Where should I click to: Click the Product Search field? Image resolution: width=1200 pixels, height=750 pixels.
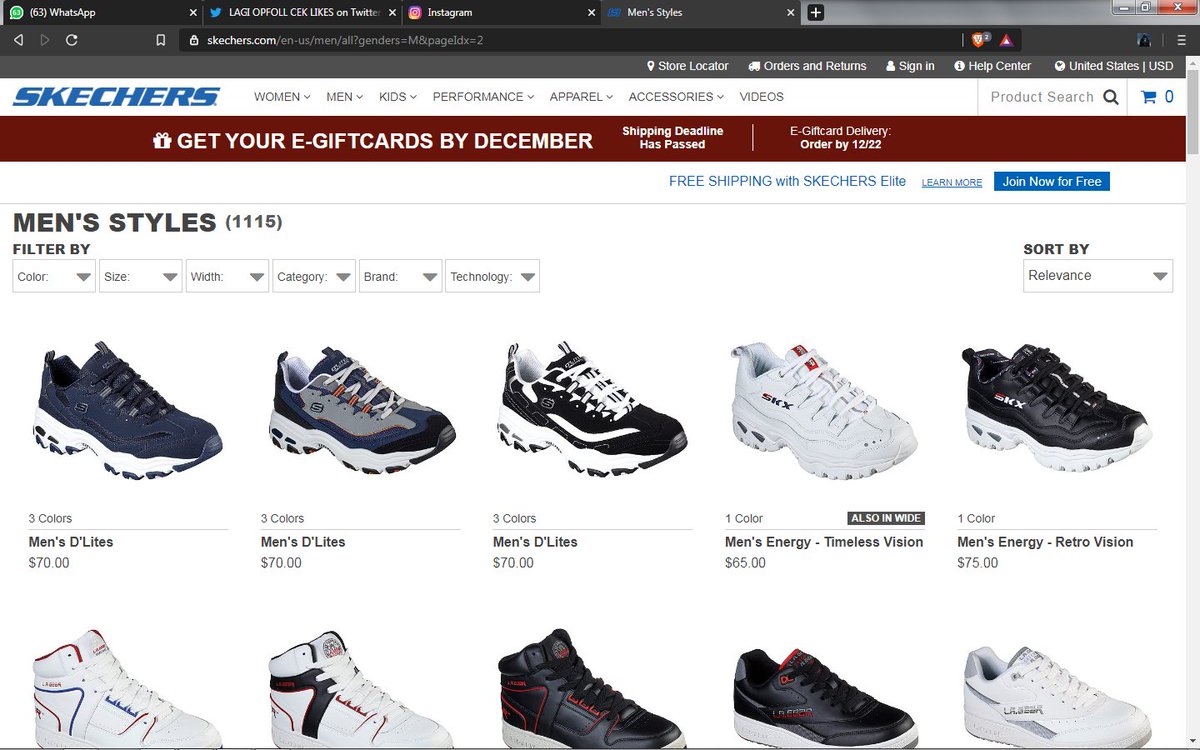1041,97
